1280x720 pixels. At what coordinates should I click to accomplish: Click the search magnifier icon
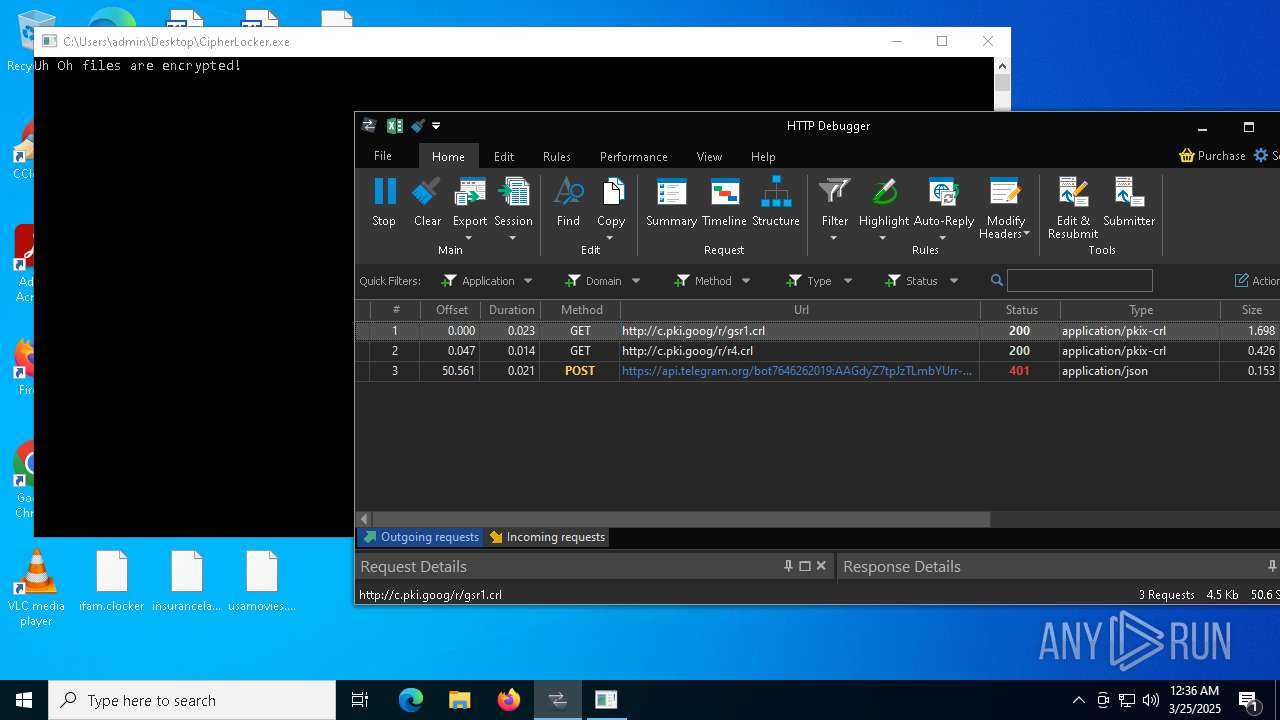[x=997, y=281]
